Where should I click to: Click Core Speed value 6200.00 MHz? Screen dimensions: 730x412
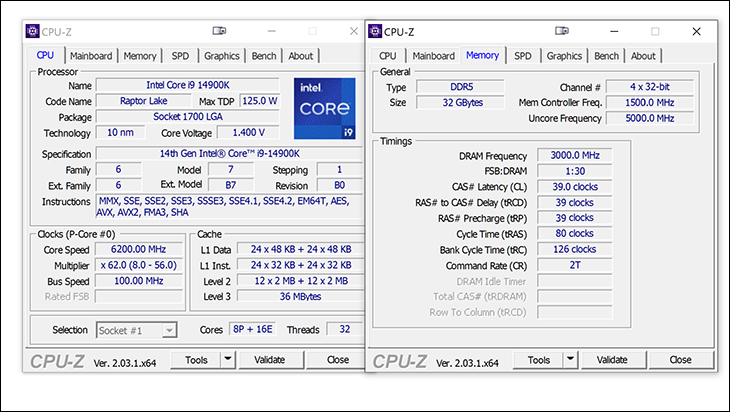point(139,250)
